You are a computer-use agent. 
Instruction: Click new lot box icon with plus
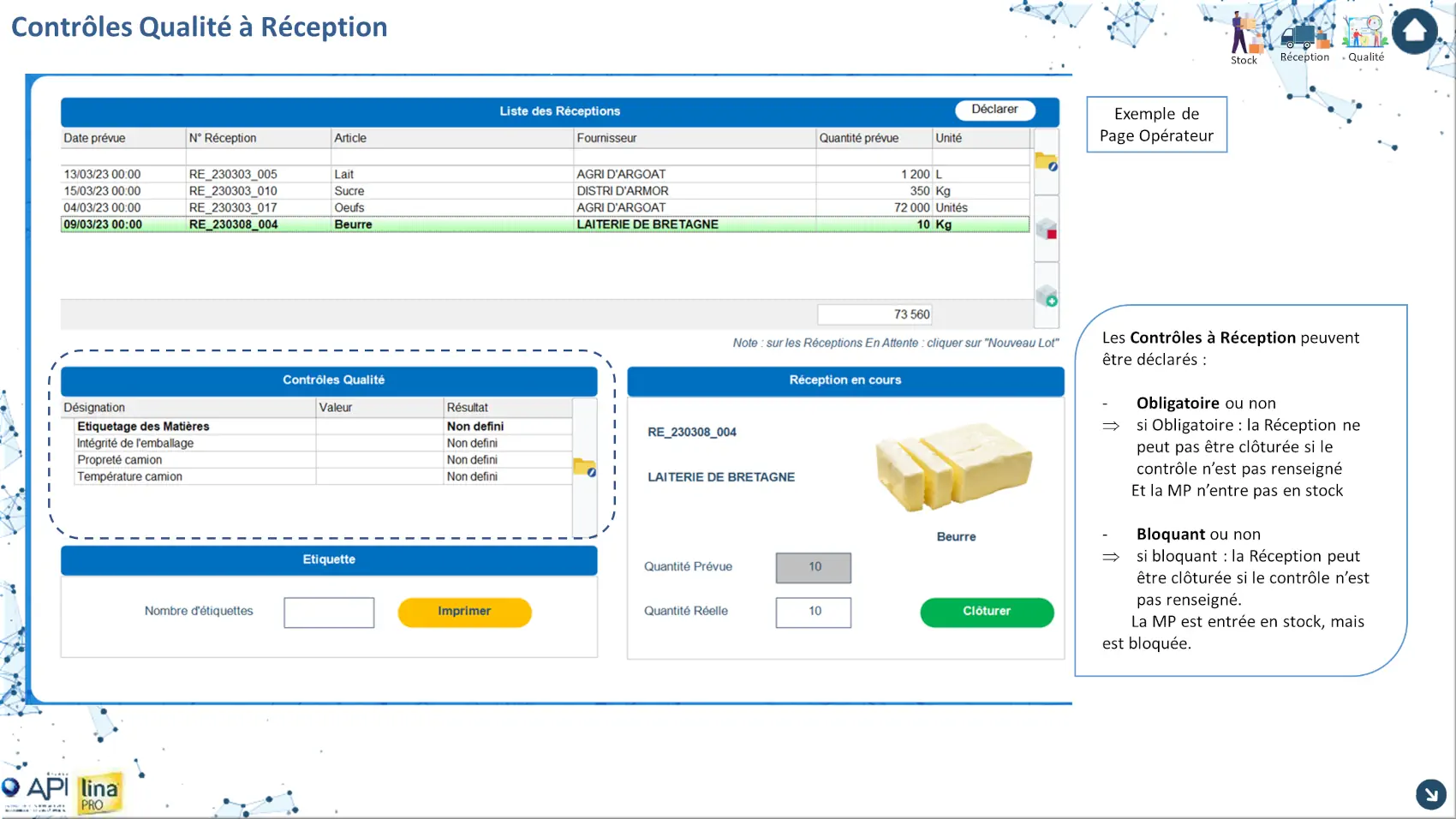(x=1046, y=296)
